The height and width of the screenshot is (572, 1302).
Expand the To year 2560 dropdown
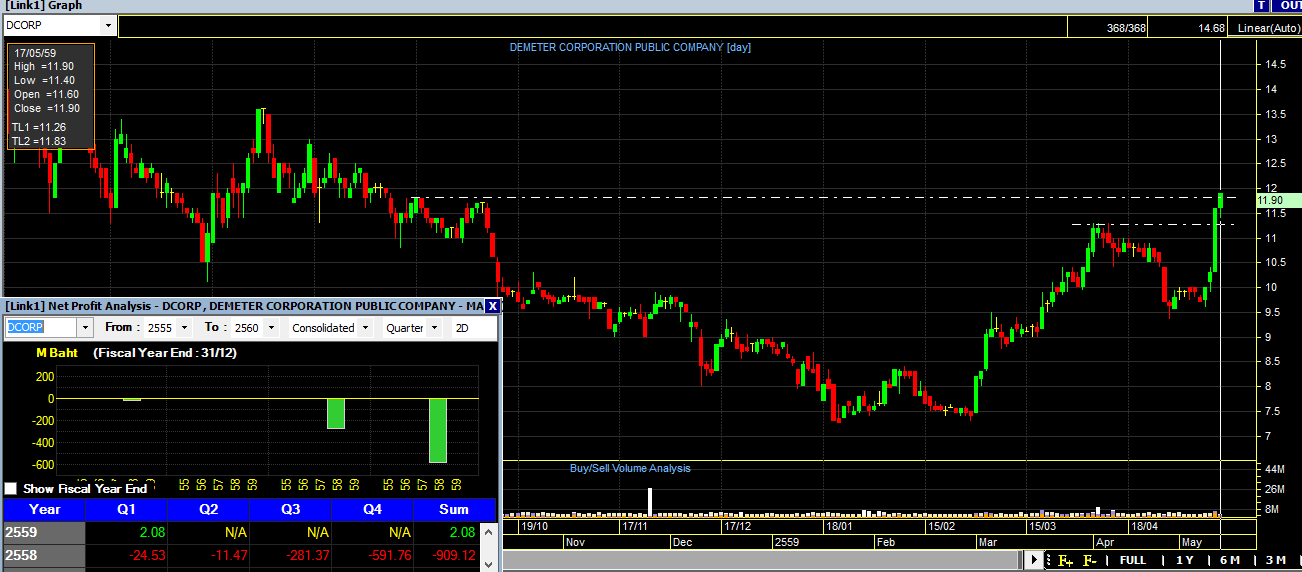tap(271, 327)
